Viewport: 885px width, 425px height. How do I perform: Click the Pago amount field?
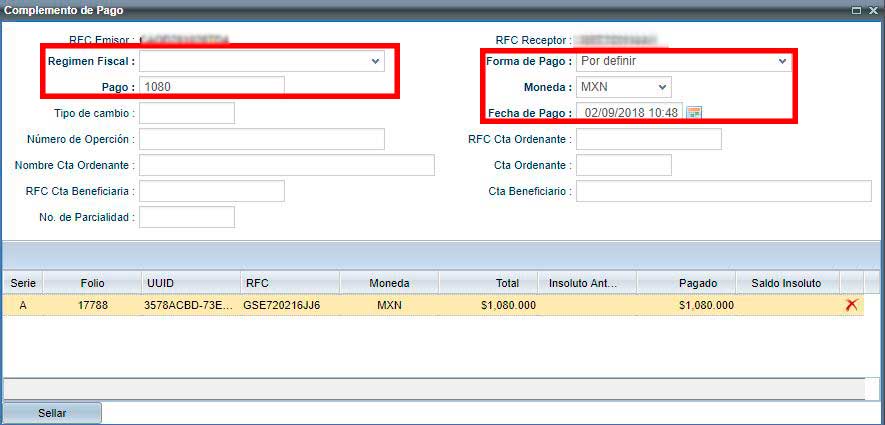tap(212, 87)
